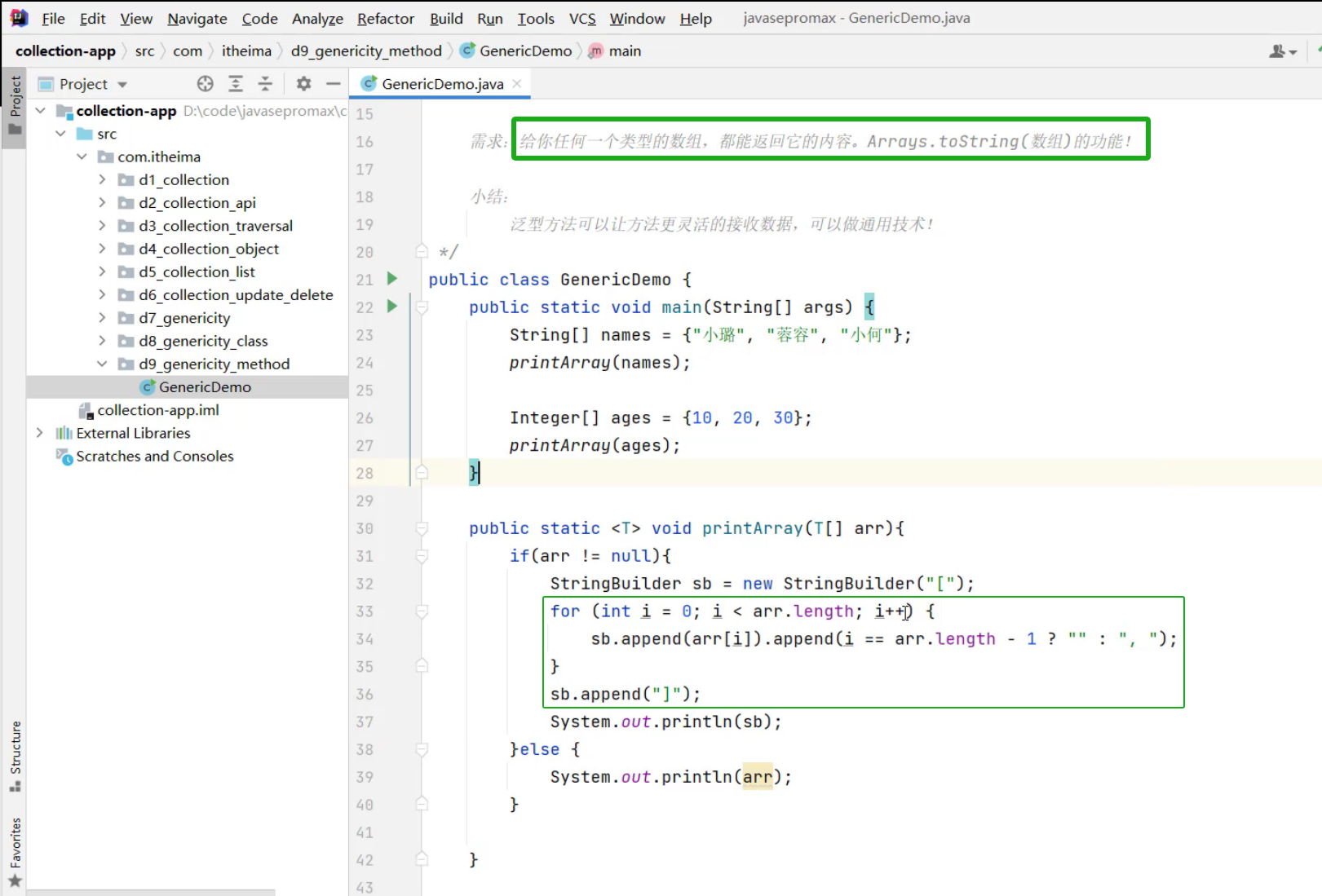Viewport: 1322px width, 896px height.
Task: Toggle fold marker for printArray method
Action: (x=422, y=528)
